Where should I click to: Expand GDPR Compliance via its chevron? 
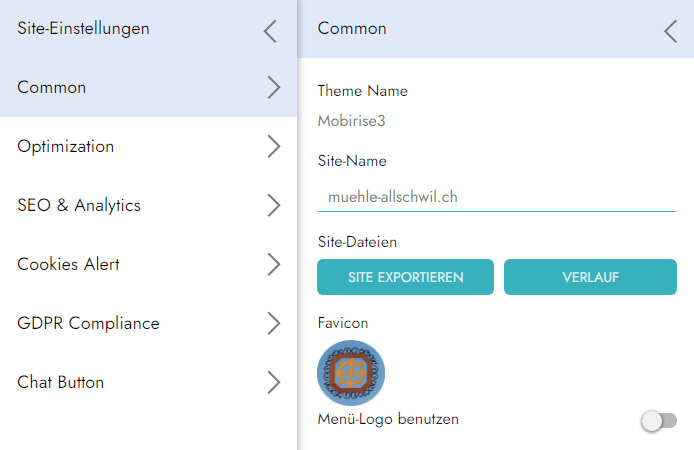[274, 324]
